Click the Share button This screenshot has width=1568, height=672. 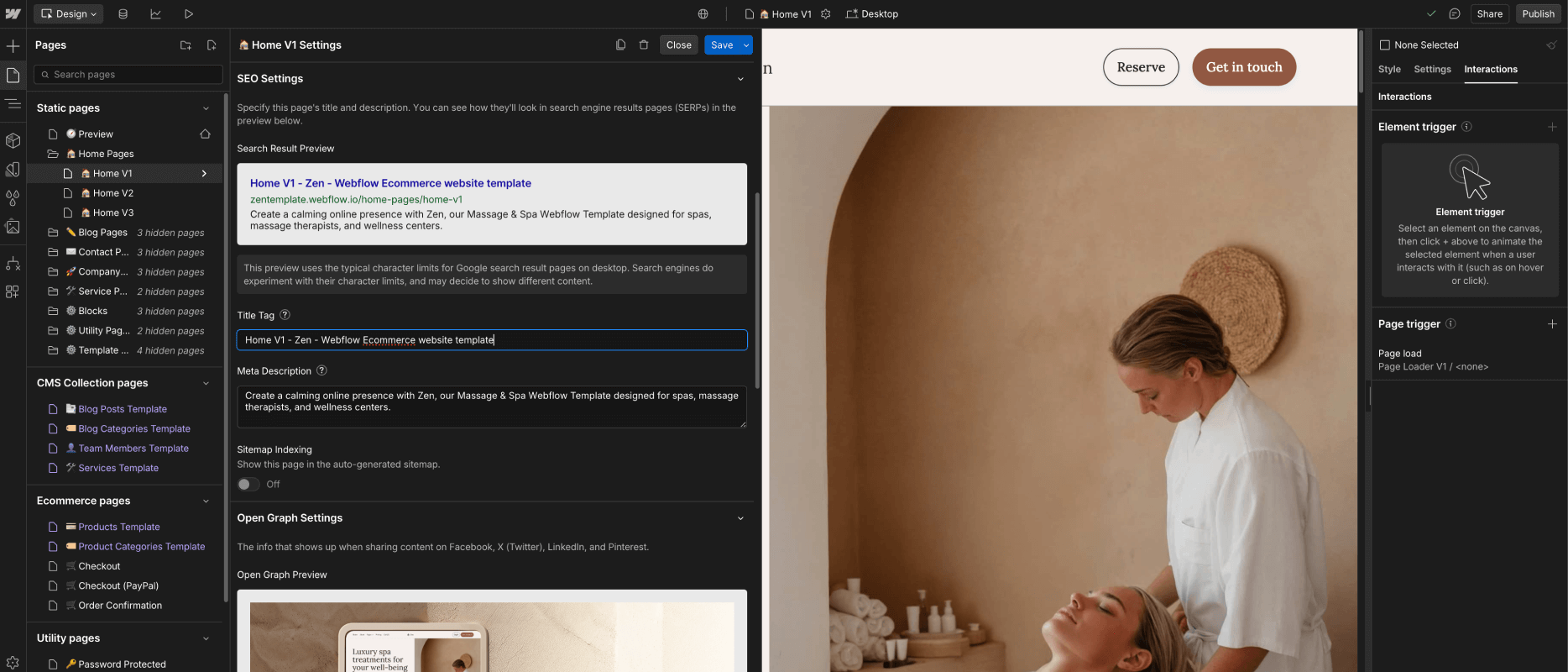click(1490, 13)
